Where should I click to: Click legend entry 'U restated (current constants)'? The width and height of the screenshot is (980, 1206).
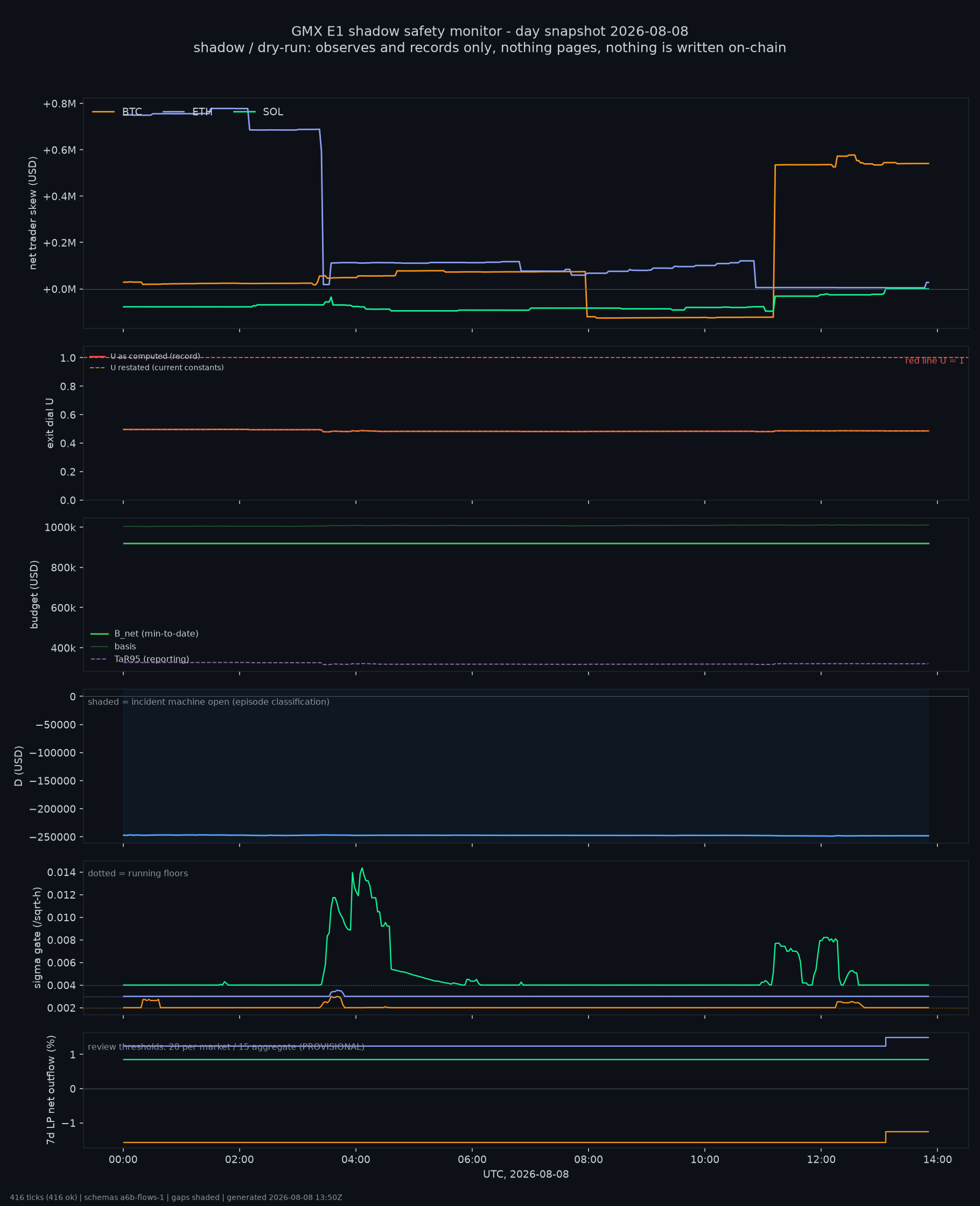point(167,368)
